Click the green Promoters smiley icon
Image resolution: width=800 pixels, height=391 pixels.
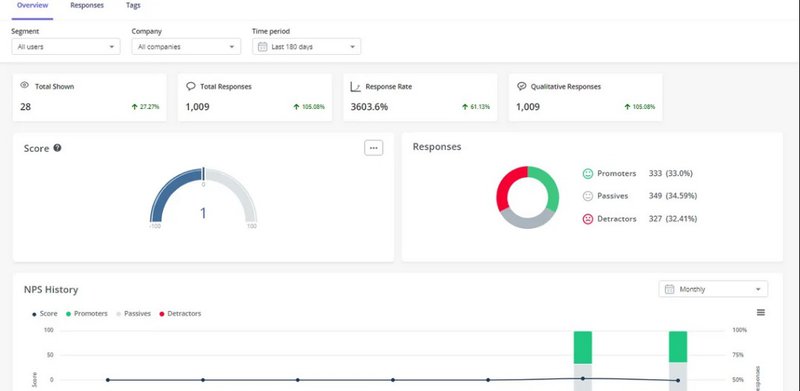click(x=588, y=174)
